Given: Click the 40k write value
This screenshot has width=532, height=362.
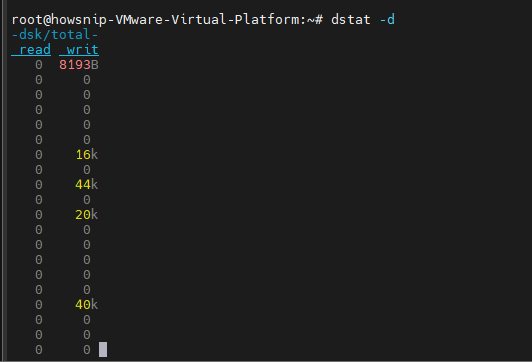Looking at the screenshot, I should (87, 305).
